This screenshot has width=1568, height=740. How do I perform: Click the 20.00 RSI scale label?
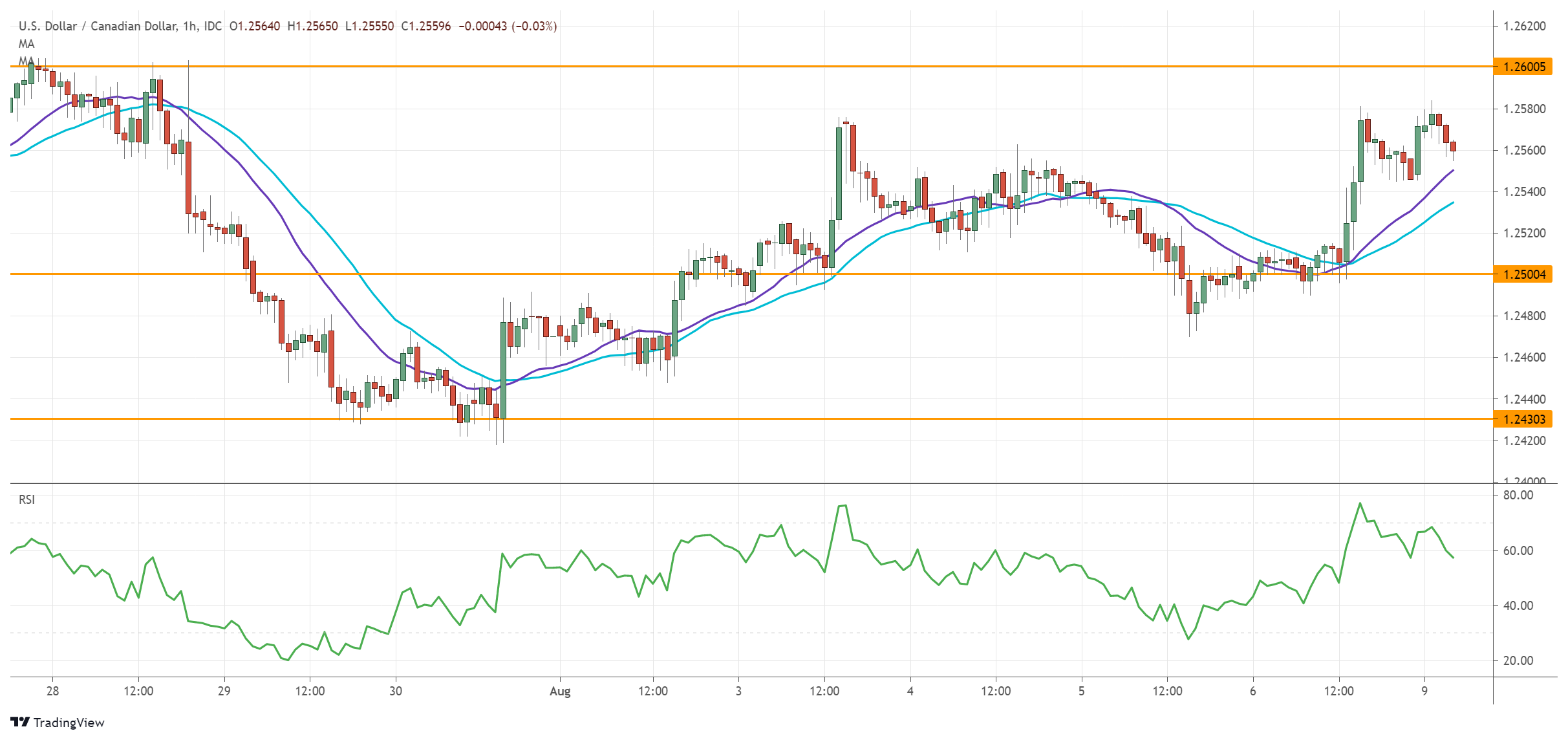pyautogui.click(x=1518, y=660)
